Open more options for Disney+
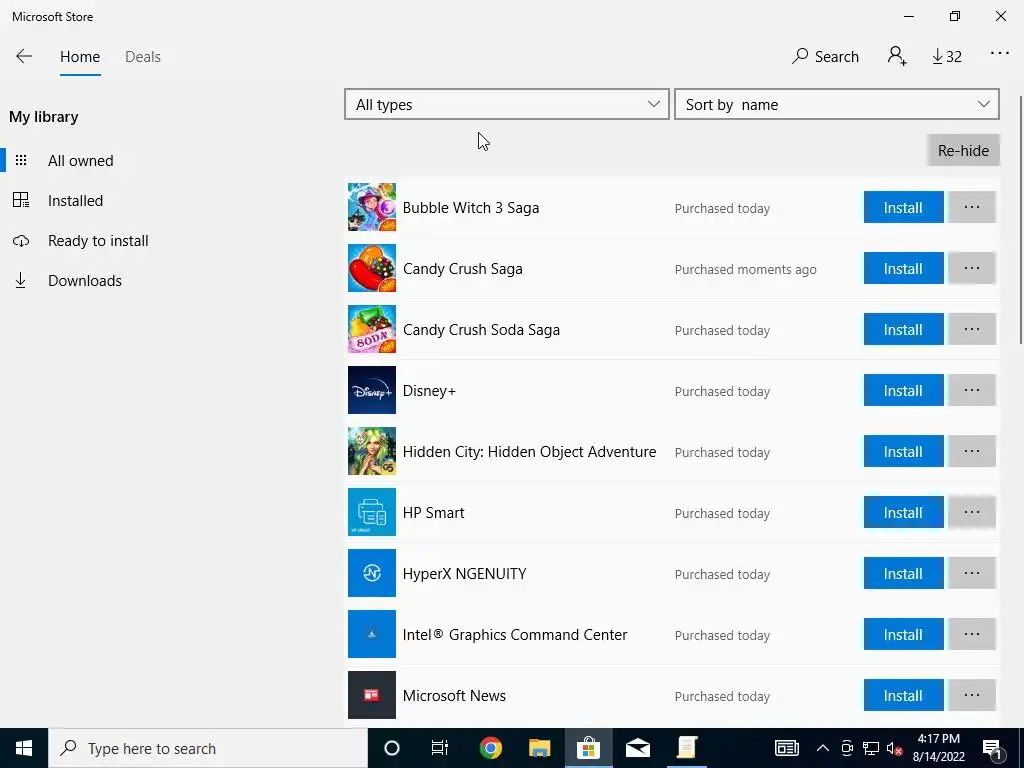Image resolution: width=1024 pixels, height=768 pixels. 972,390
